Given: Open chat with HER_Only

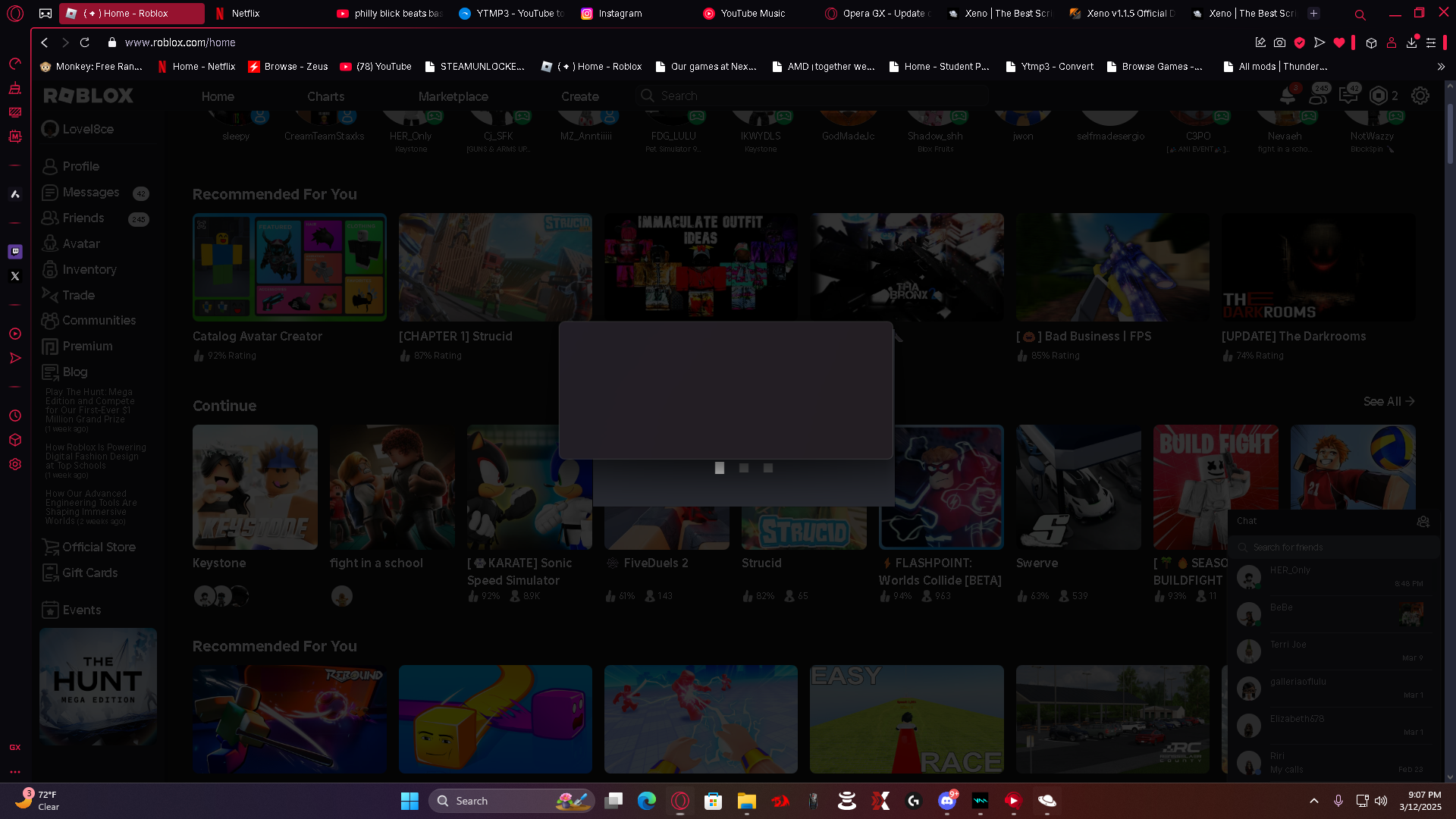Looking at the screenshot, I should [x=1333, y=577].
